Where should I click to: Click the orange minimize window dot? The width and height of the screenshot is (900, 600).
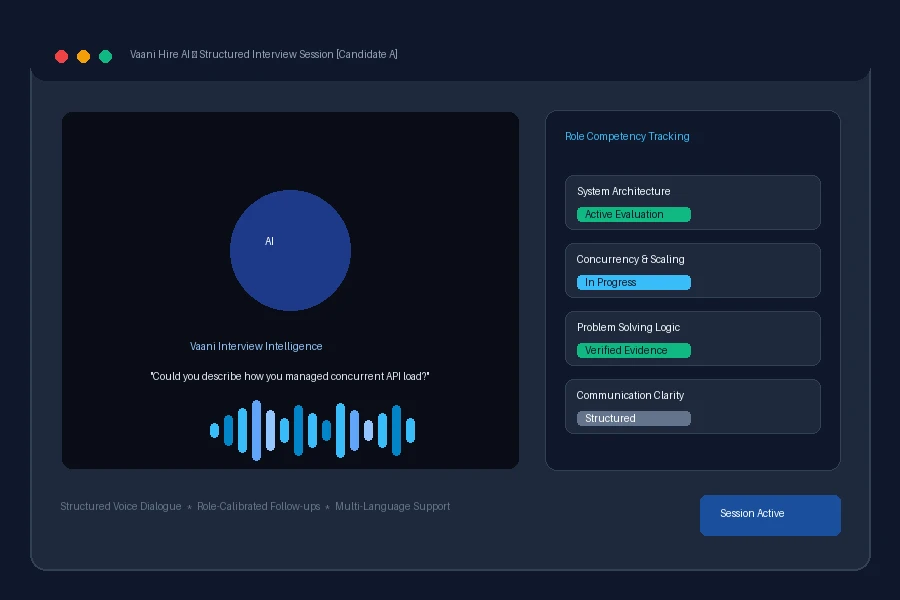pyautogui.click(x=83, y=56)
